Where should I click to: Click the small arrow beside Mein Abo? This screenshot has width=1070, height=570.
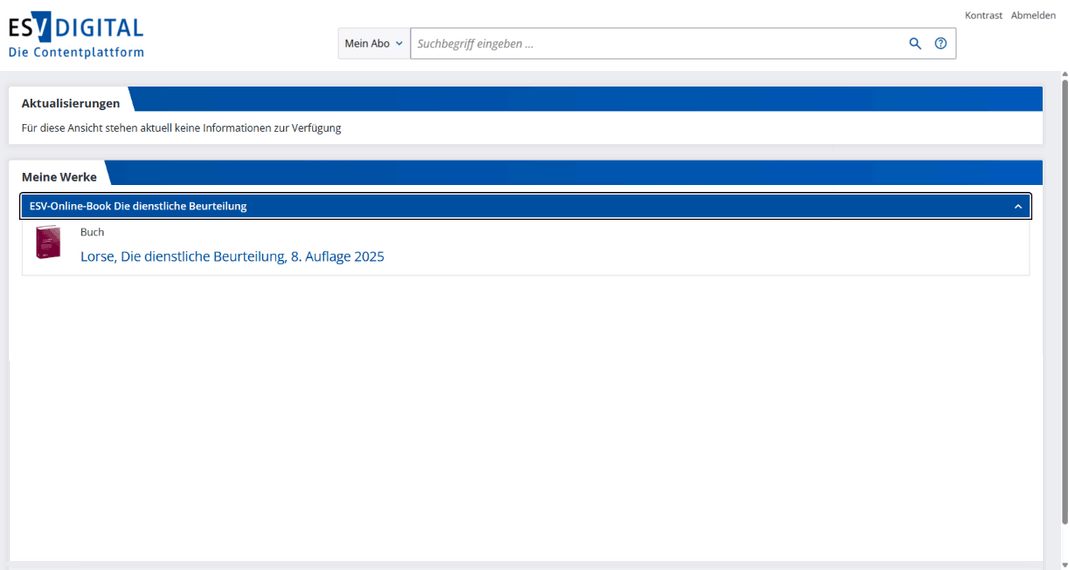[399, 44]
